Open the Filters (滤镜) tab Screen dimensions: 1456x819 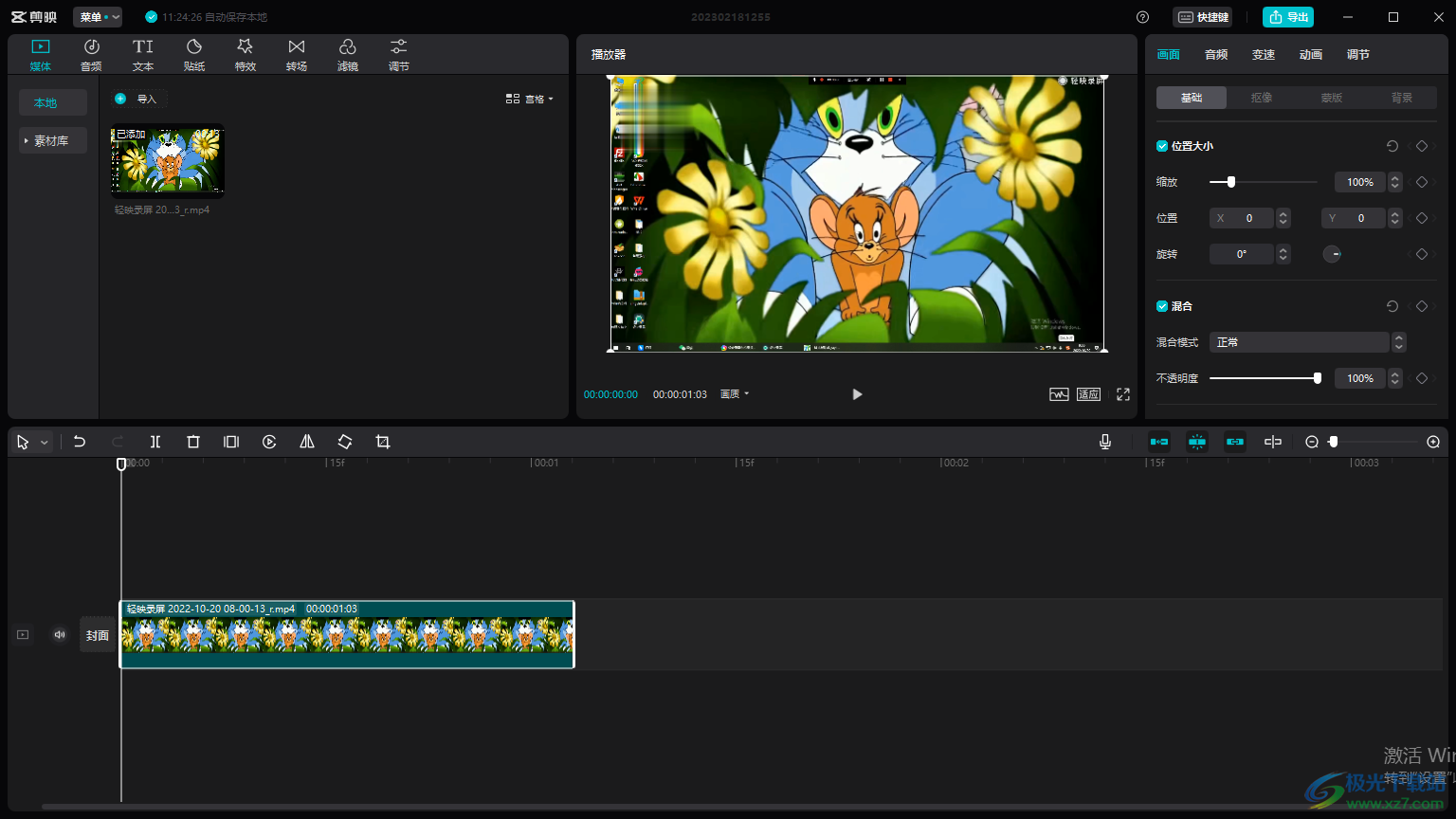tap(348, 55)
